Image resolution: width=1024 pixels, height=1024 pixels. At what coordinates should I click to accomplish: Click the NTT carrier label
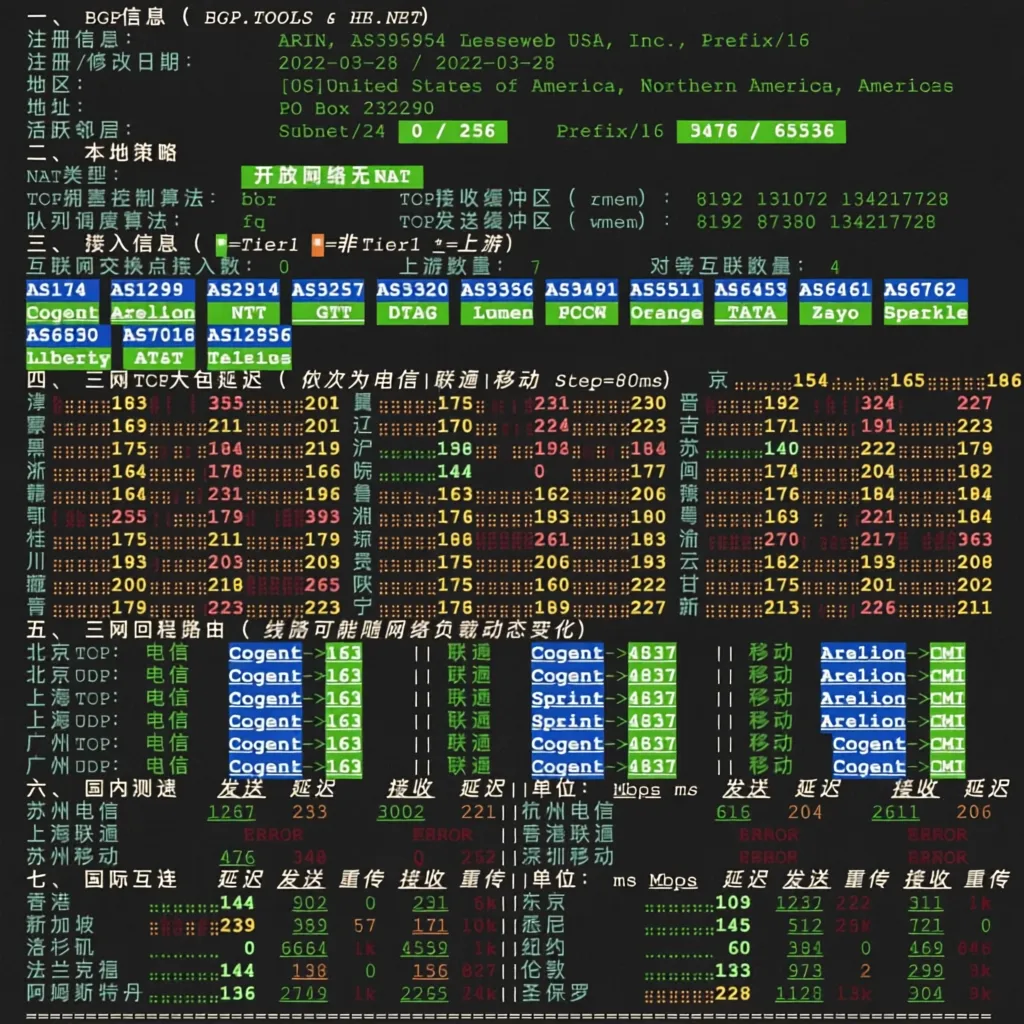tap(243, 313)
